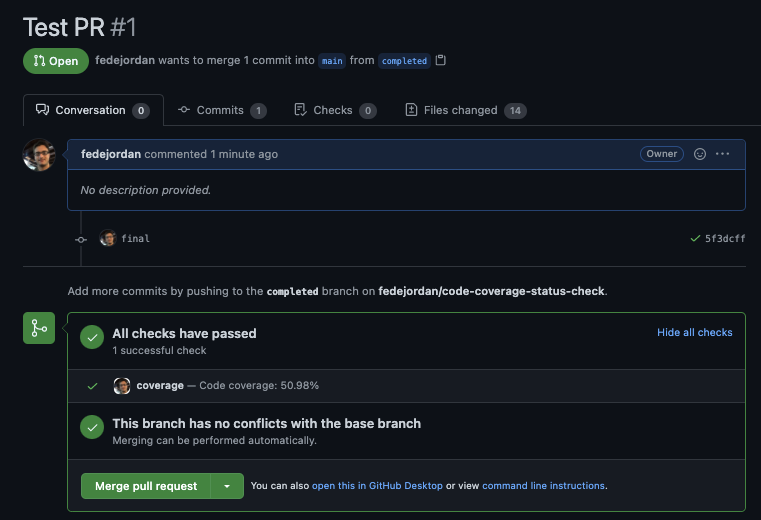Add an emoji reaction to comment
Image resolution: width=761 pixels, height=520 pixels.
tap(699, 154)
